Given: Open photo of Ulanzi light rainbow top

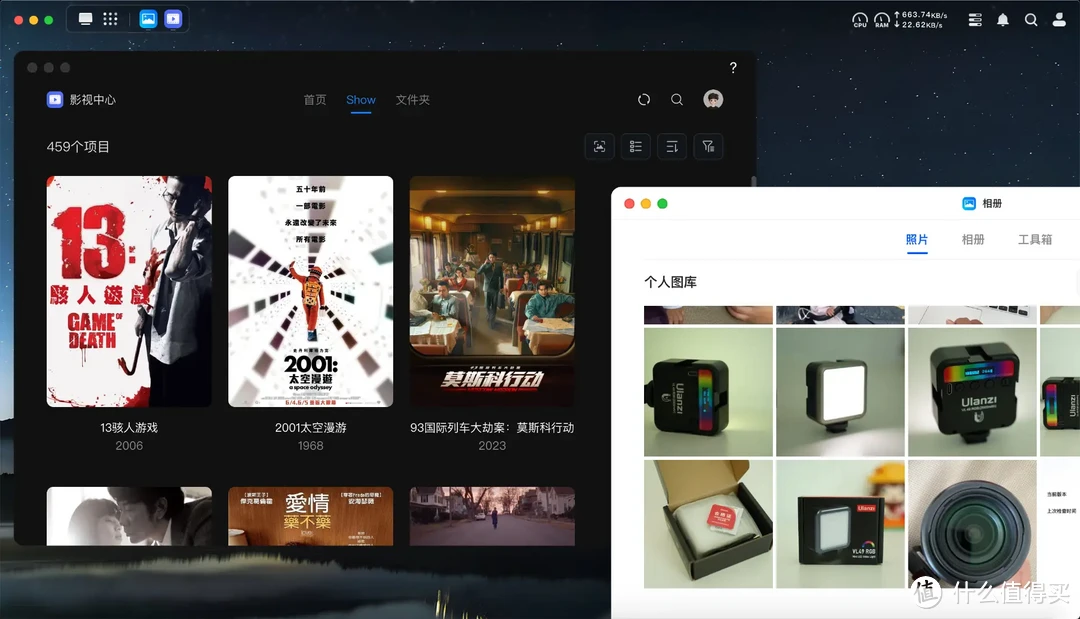Looking at the screenshot, I should point(973,392).
